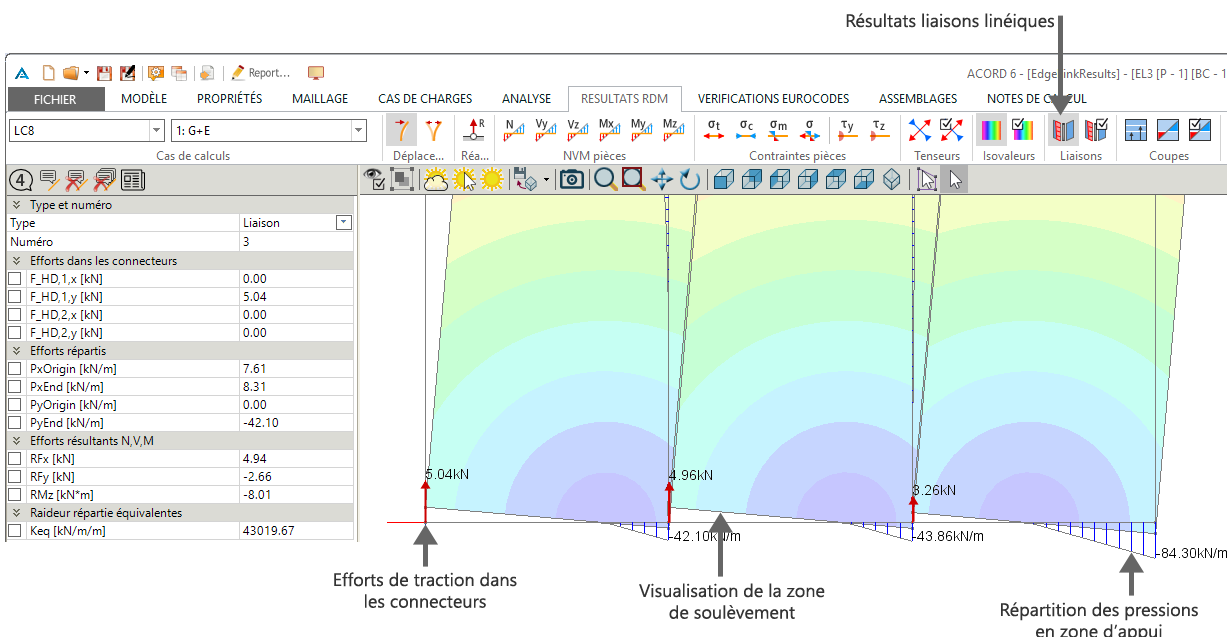Image resolution: width=1230 pixels, height=637 pixels.
Task: Click the newspaper-style results list icon
Action: pos(133,180)
